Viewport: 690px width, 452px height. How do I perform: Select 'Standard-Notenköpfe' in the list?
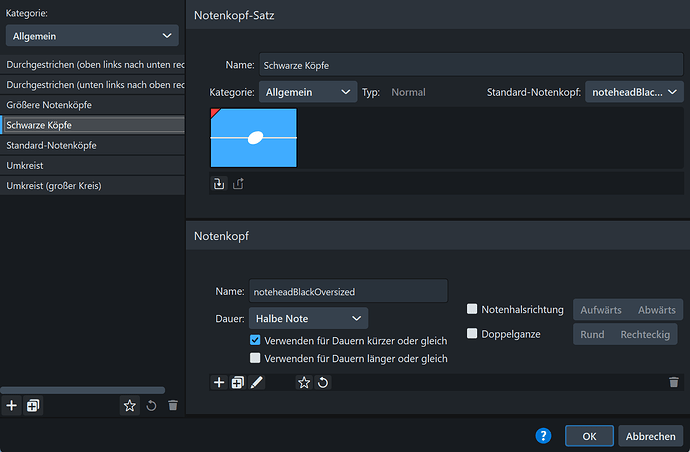click(x=92, y=146)
